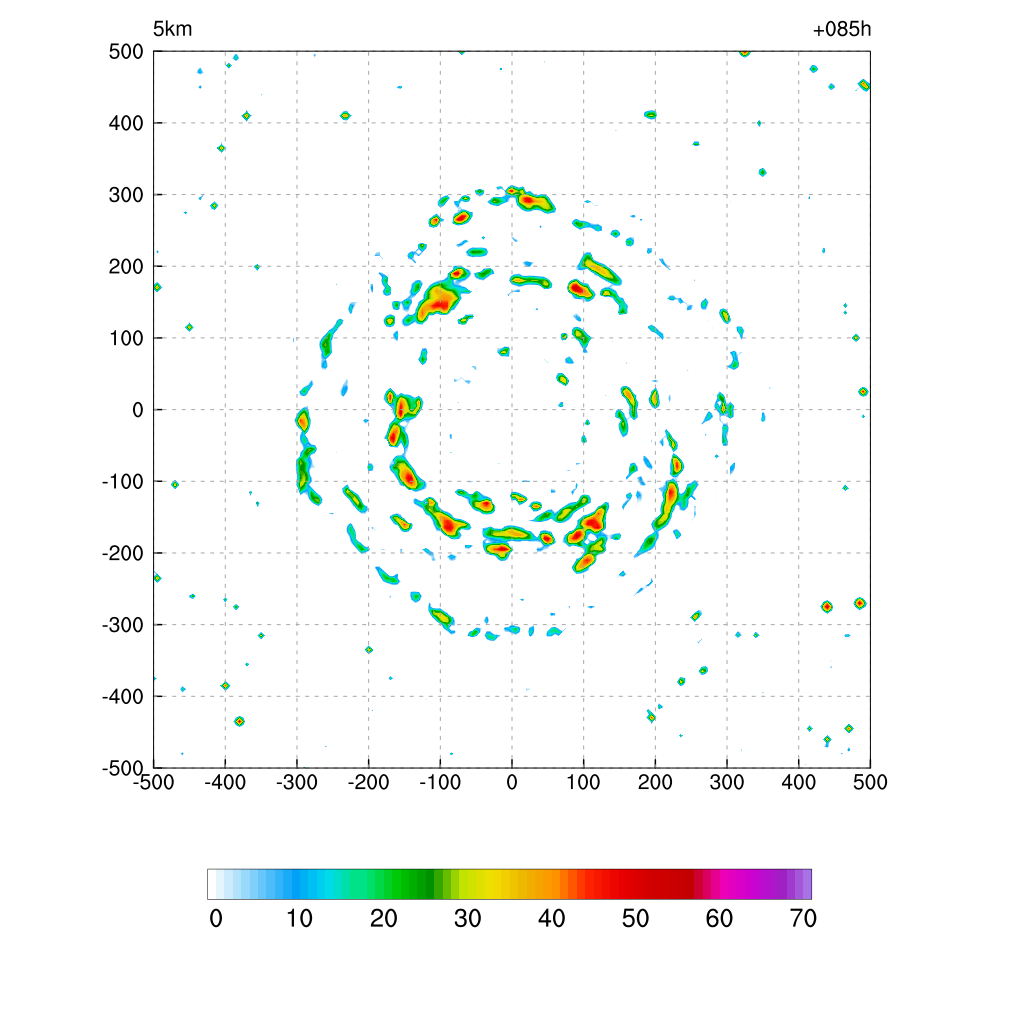The image size is (1024, 1024).
Task: Click the x-axis tick label 100
Action: pos(583,782)
